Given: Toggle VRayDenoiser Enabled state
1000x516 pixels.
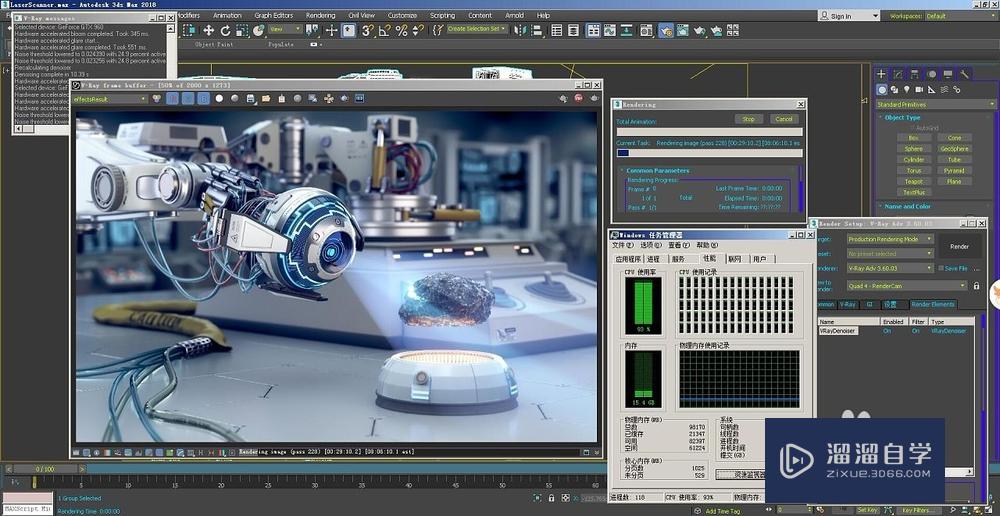Looking at the screenshot, I should (x=886, y=331).
